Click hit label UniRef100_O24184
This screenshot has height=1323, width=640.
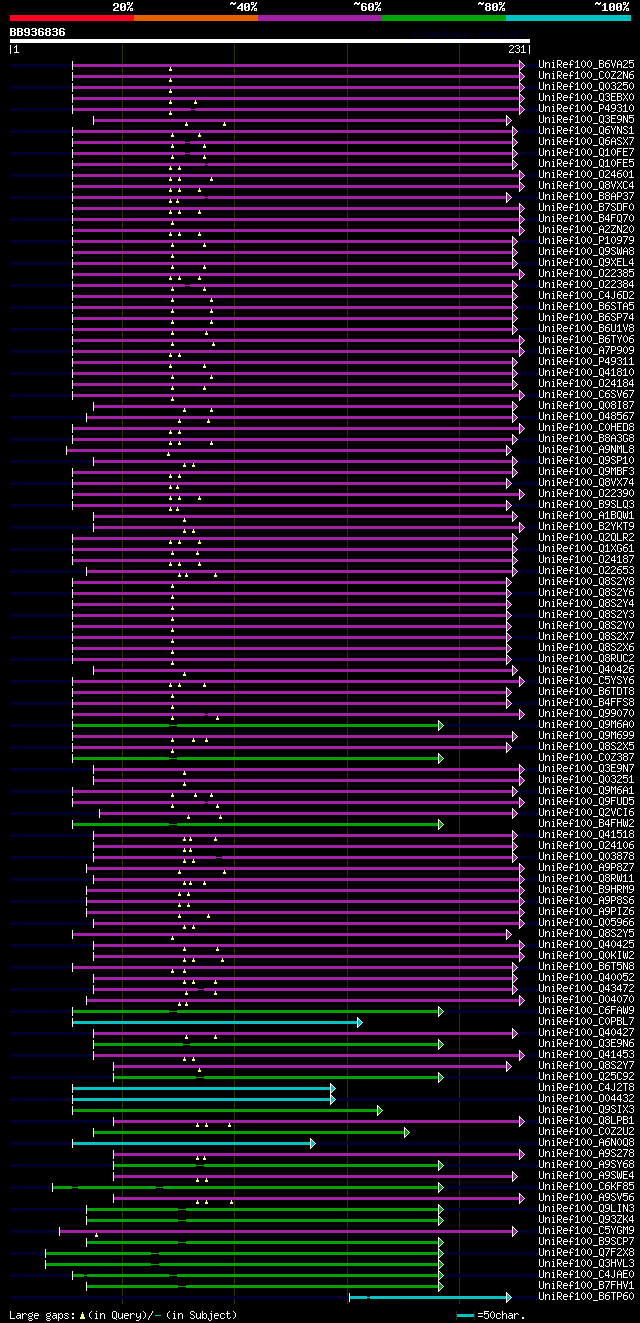tap(586, 383)
